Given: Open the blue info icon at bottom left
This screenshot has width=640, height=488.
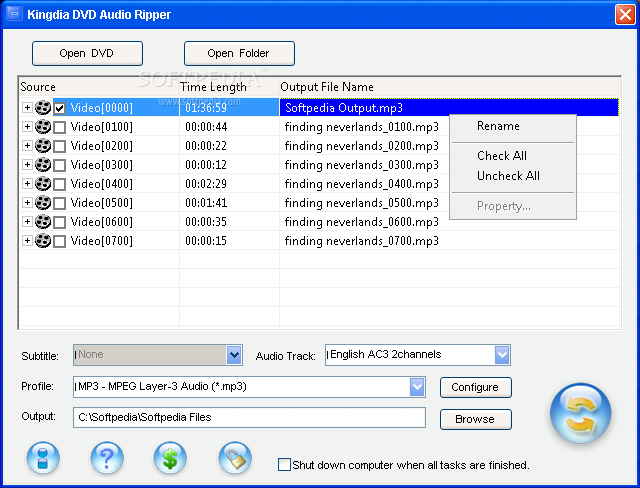Looking at the screenshot, I should tap(43, 458).
